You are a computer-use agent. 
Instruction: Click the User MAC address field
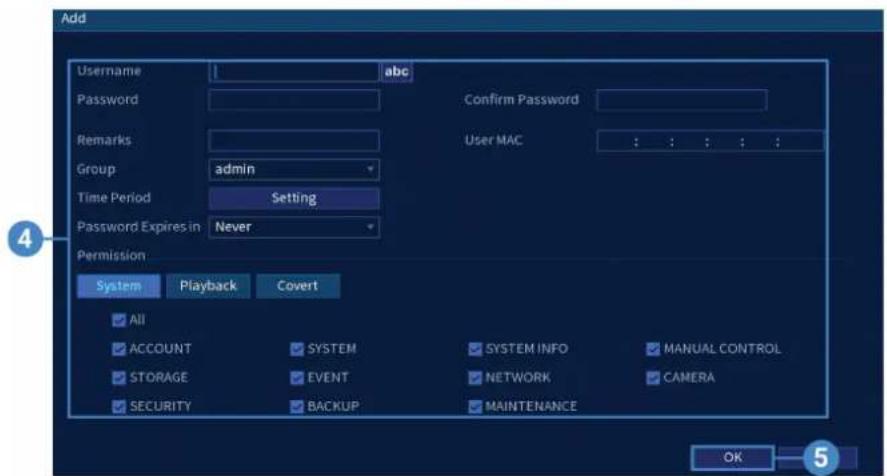point(710,141)
